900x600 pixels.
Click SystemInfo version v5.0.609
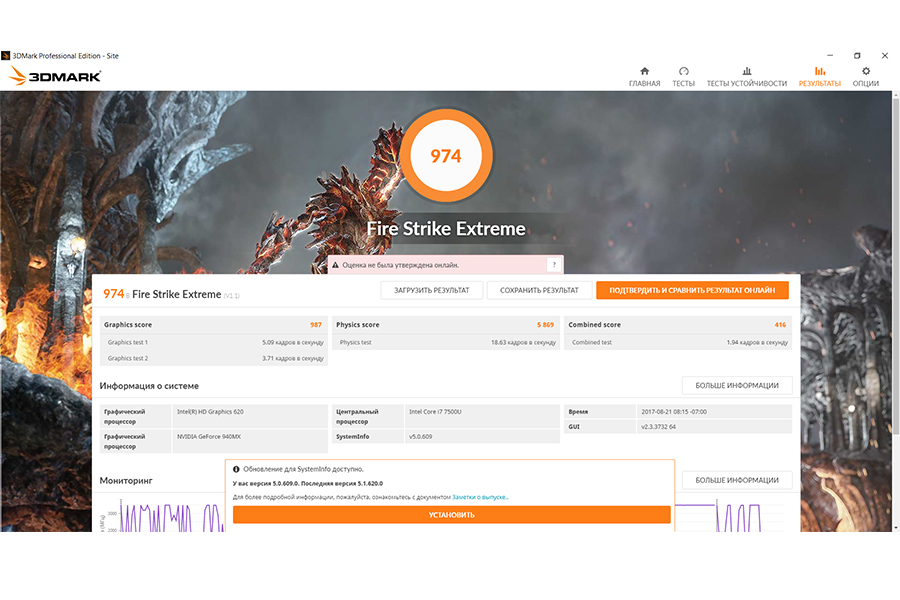(x=421, y=437)
